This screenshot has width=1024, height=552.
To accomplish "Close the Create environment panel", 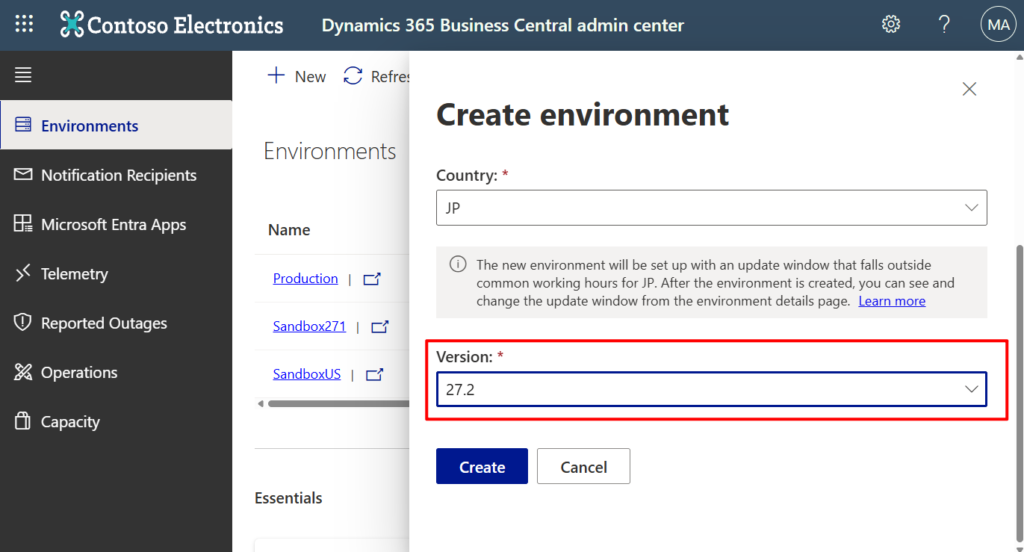I will point(968,89).
